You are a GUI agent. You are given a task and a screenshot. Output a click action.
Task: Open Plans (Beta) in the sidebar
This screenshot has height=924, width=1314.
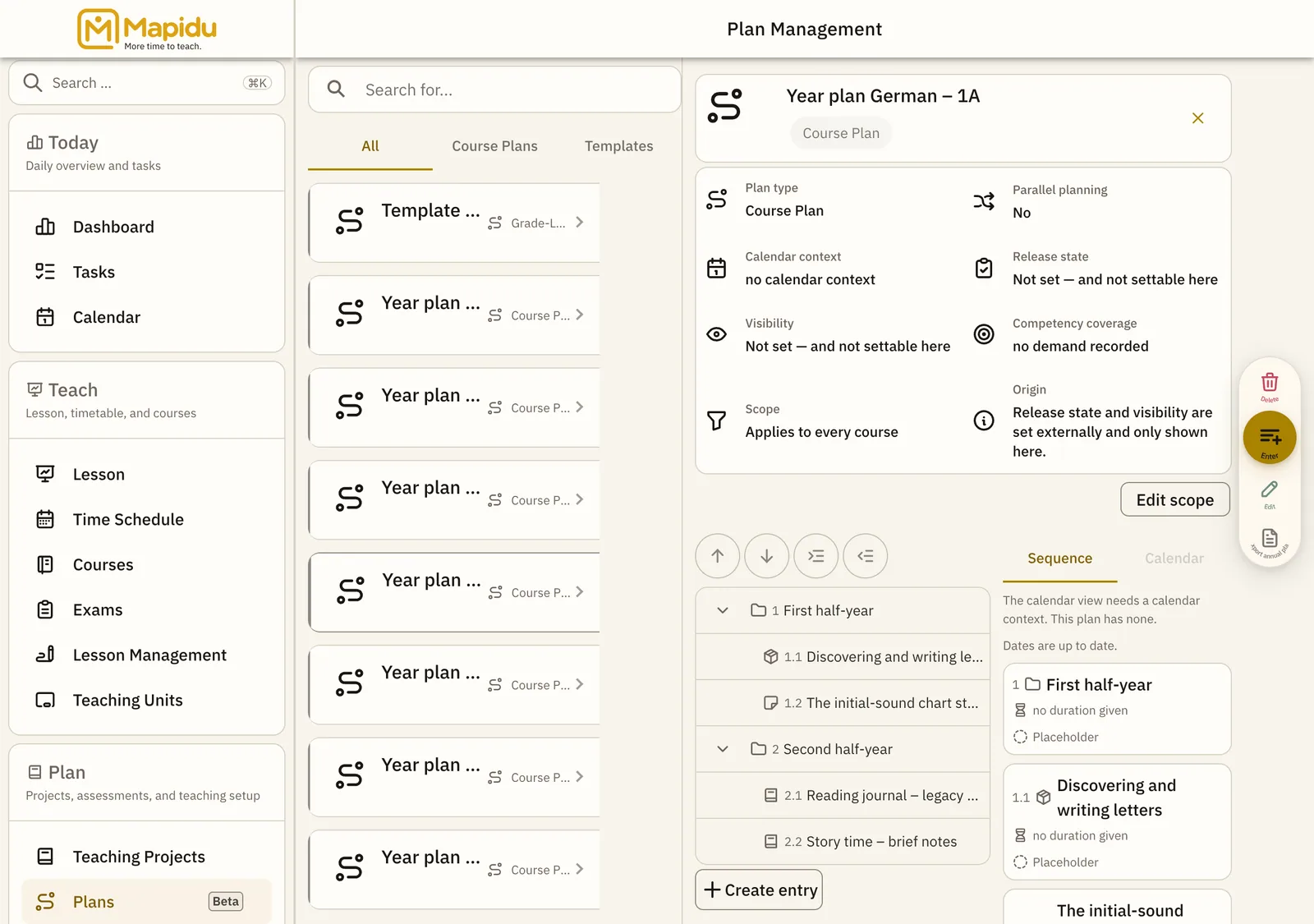tap(147, 902)
